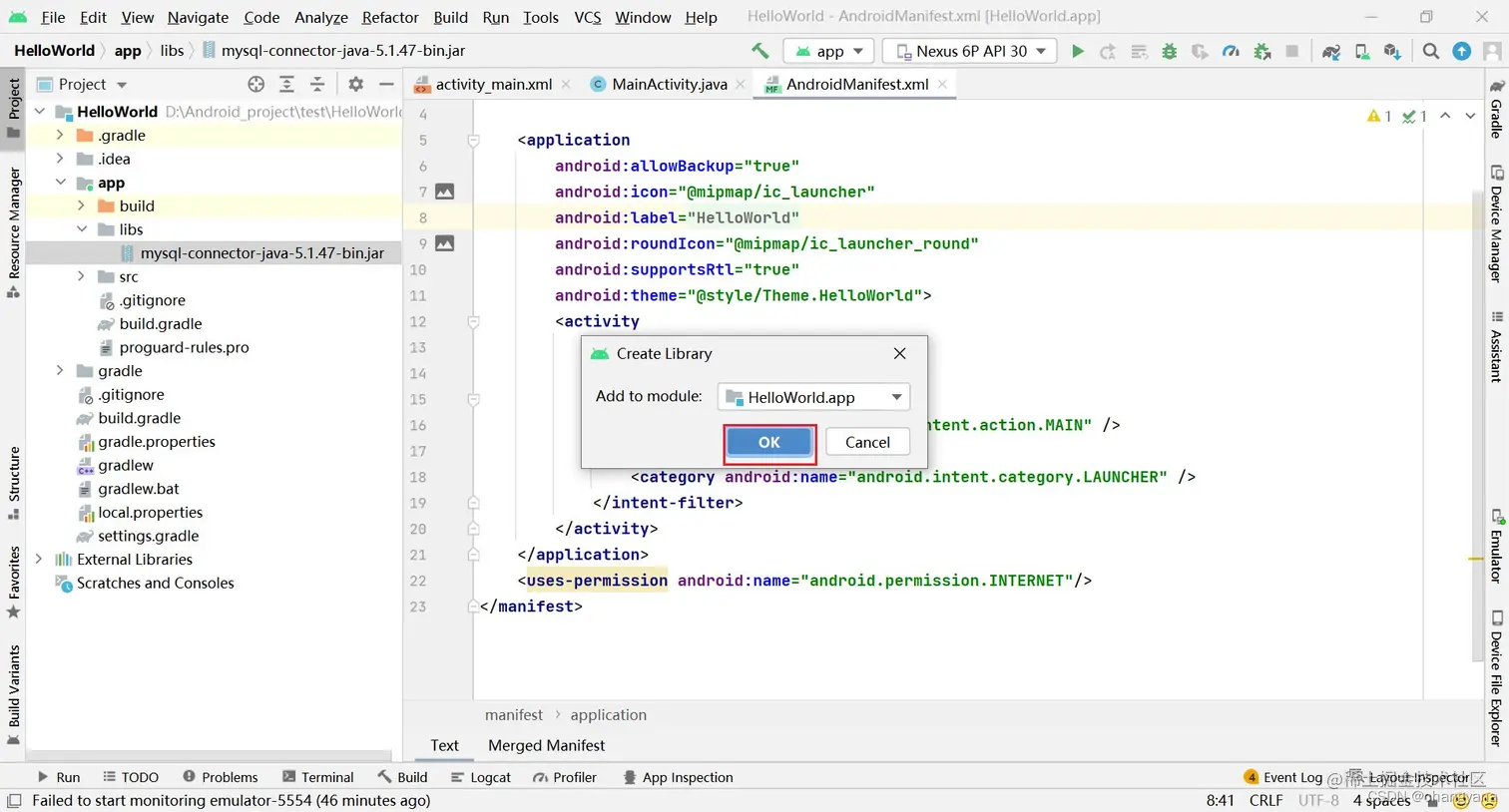Switch to MainActivity.java tab
The width and height of the screenshot is (1509, 812).
click(669, 85)
